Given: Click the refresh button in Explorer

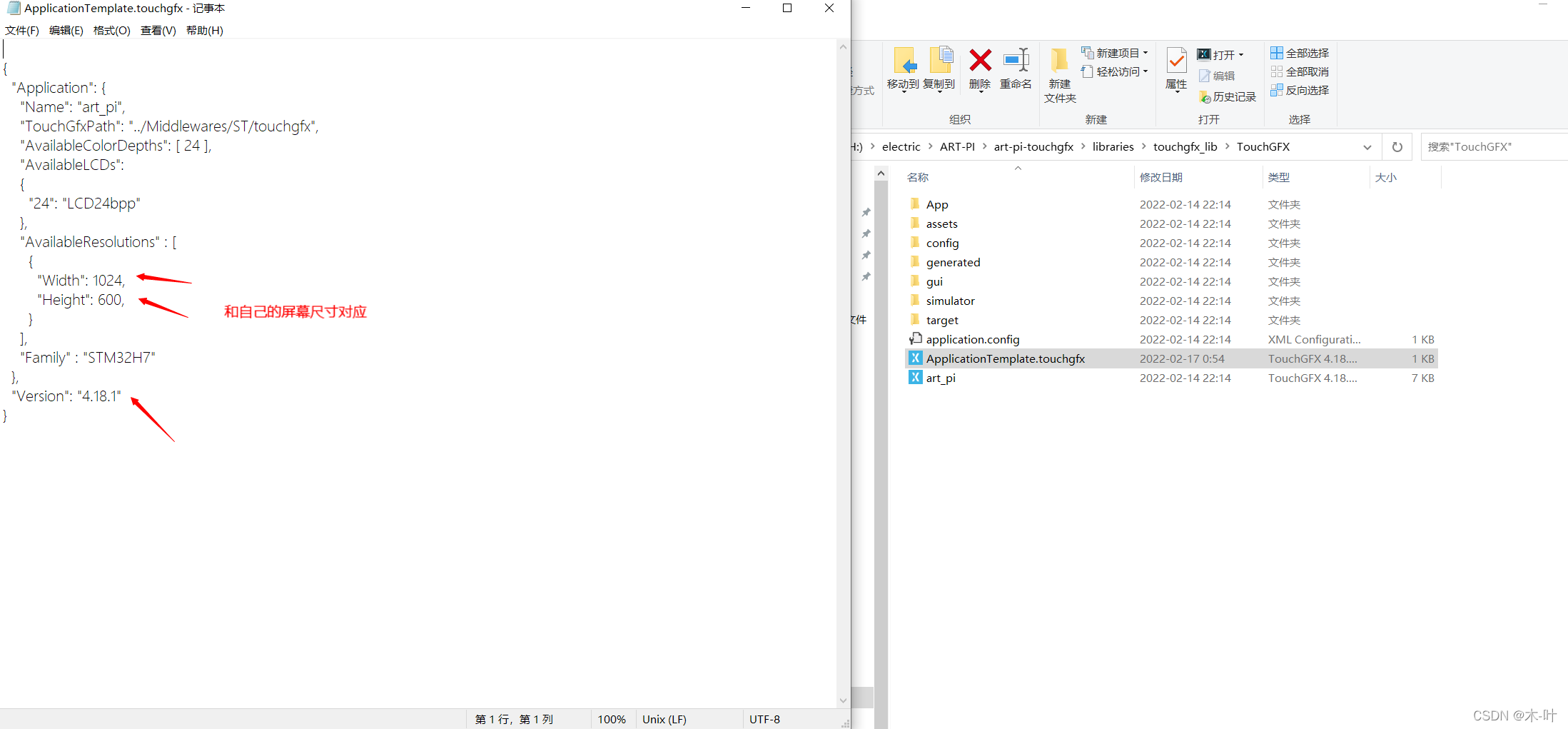Looking at the screenshot, I should 1397,147.
